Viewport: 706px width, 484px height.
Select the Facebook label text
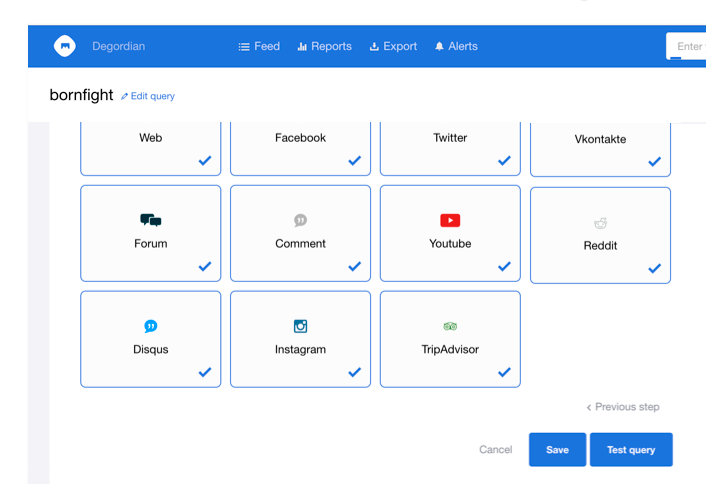pyautogui.click(x=300, y=138)
